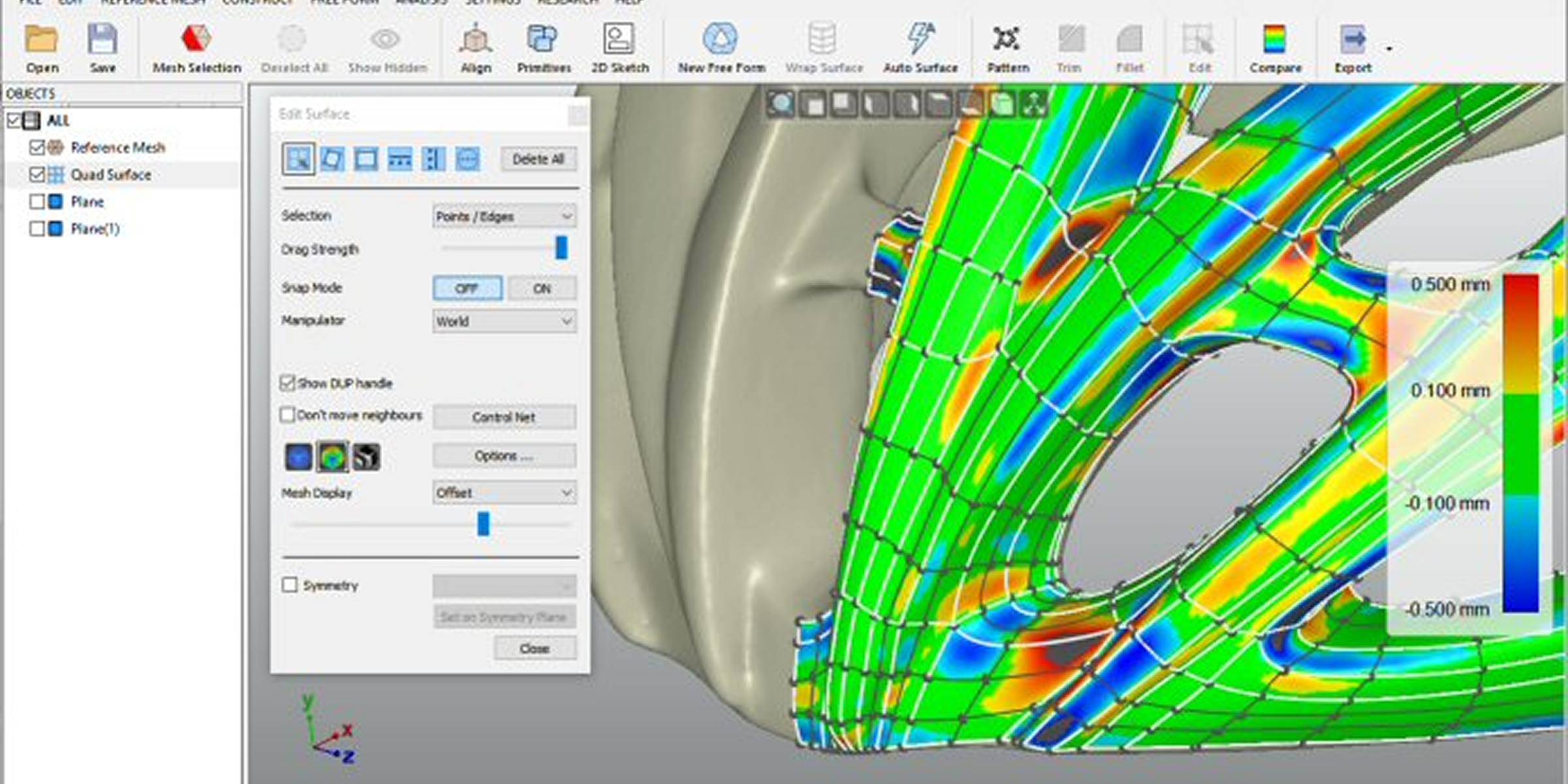Show the Plane object in tree
The width and height of the screenshot is (1568, 784).
click(37, 201)
